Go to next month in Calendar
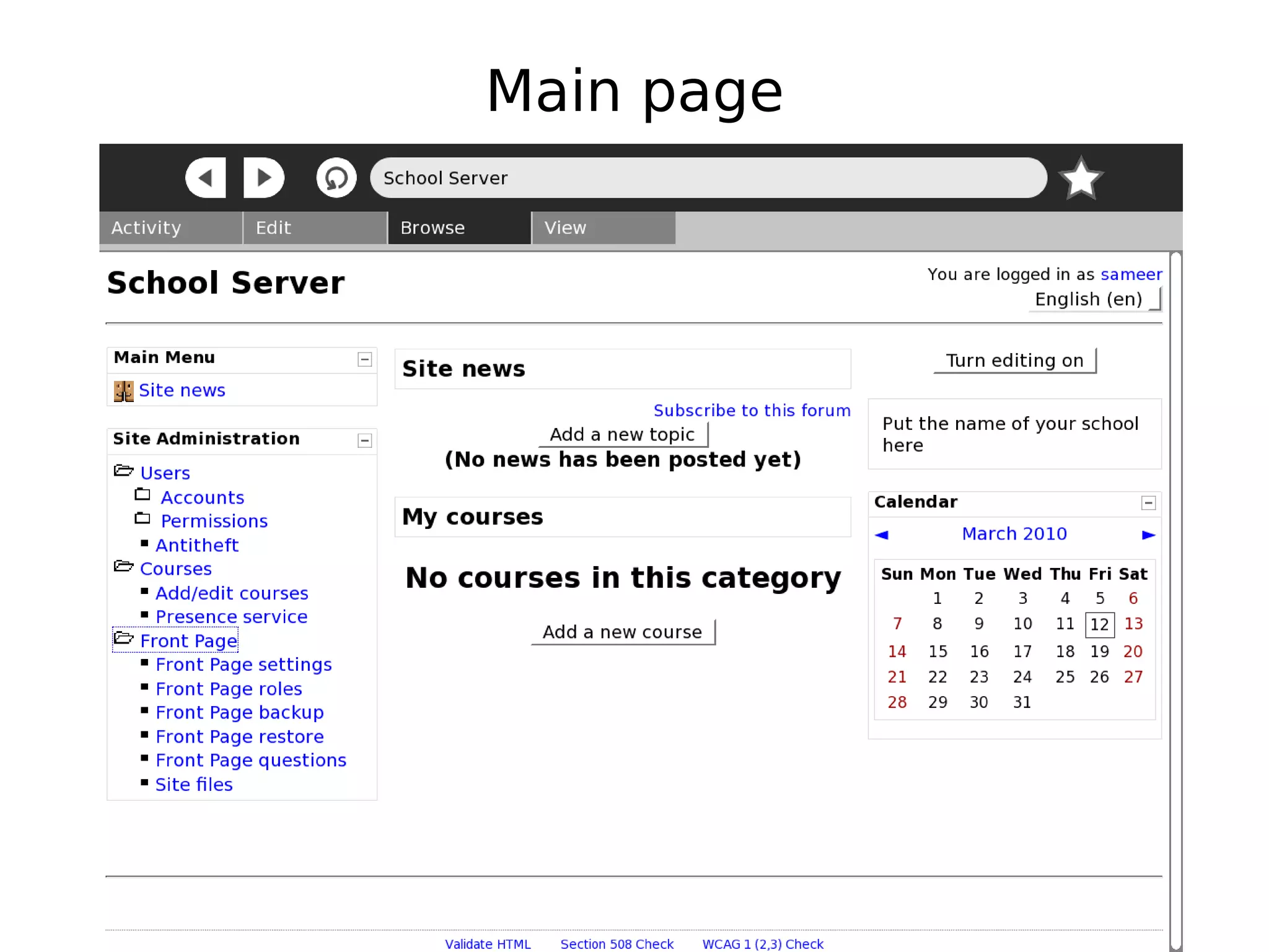This screenshot has width=1269, height=952. click(1148, 535)
